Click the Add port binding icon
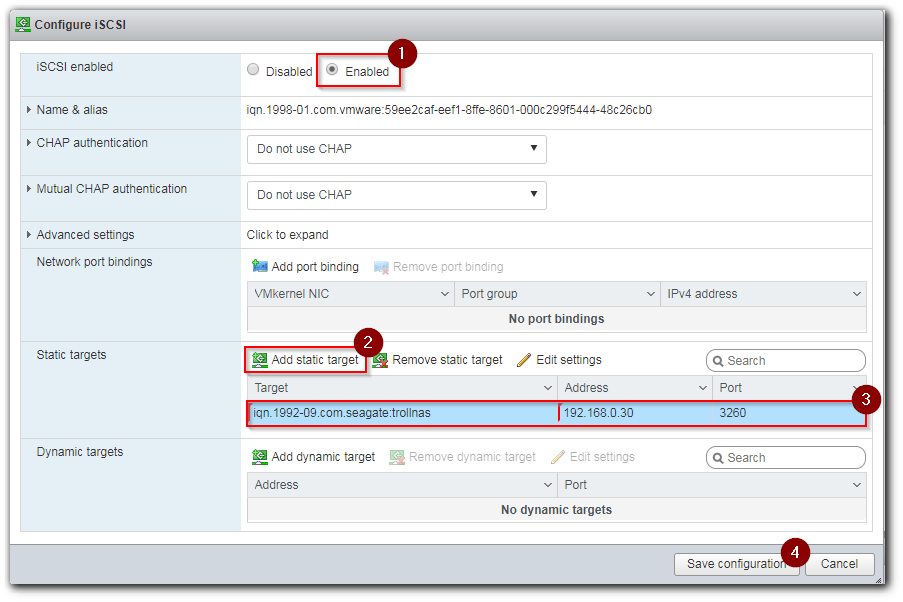903x602 pixels. pyautogui.click(x=260, y=266)
